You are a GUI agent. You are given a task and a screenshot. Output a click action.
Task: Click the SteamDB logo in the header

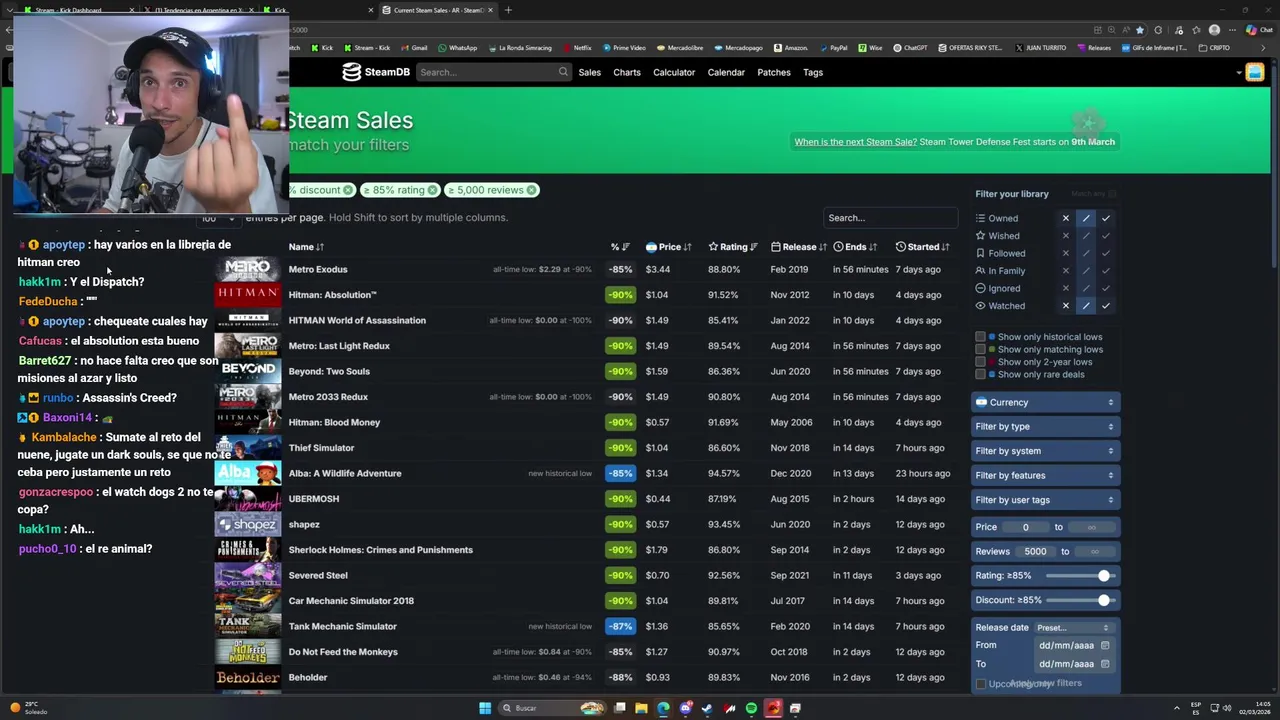(376, 72)
